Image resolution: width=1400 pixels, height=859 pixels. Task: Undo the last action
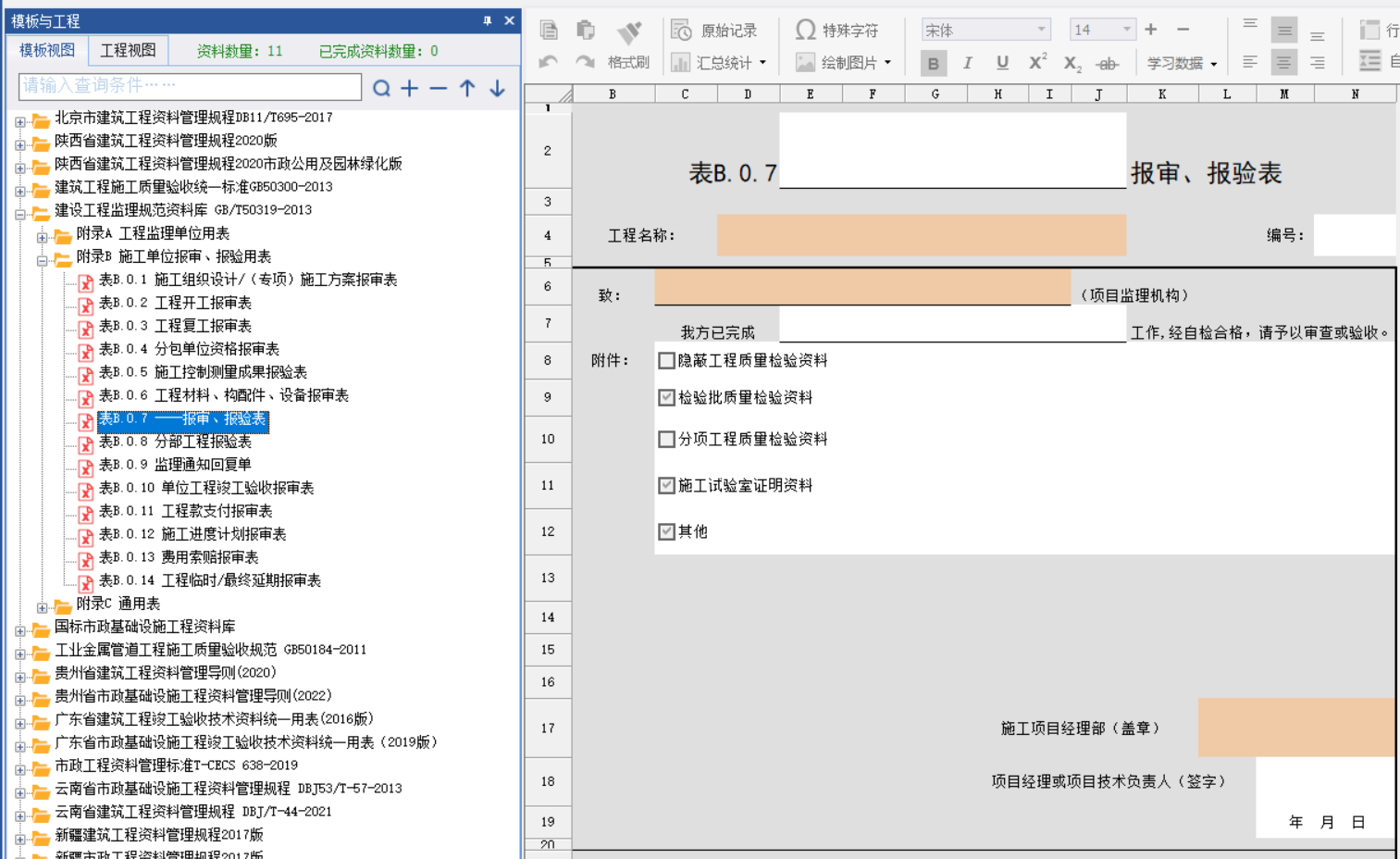(549, 62)
